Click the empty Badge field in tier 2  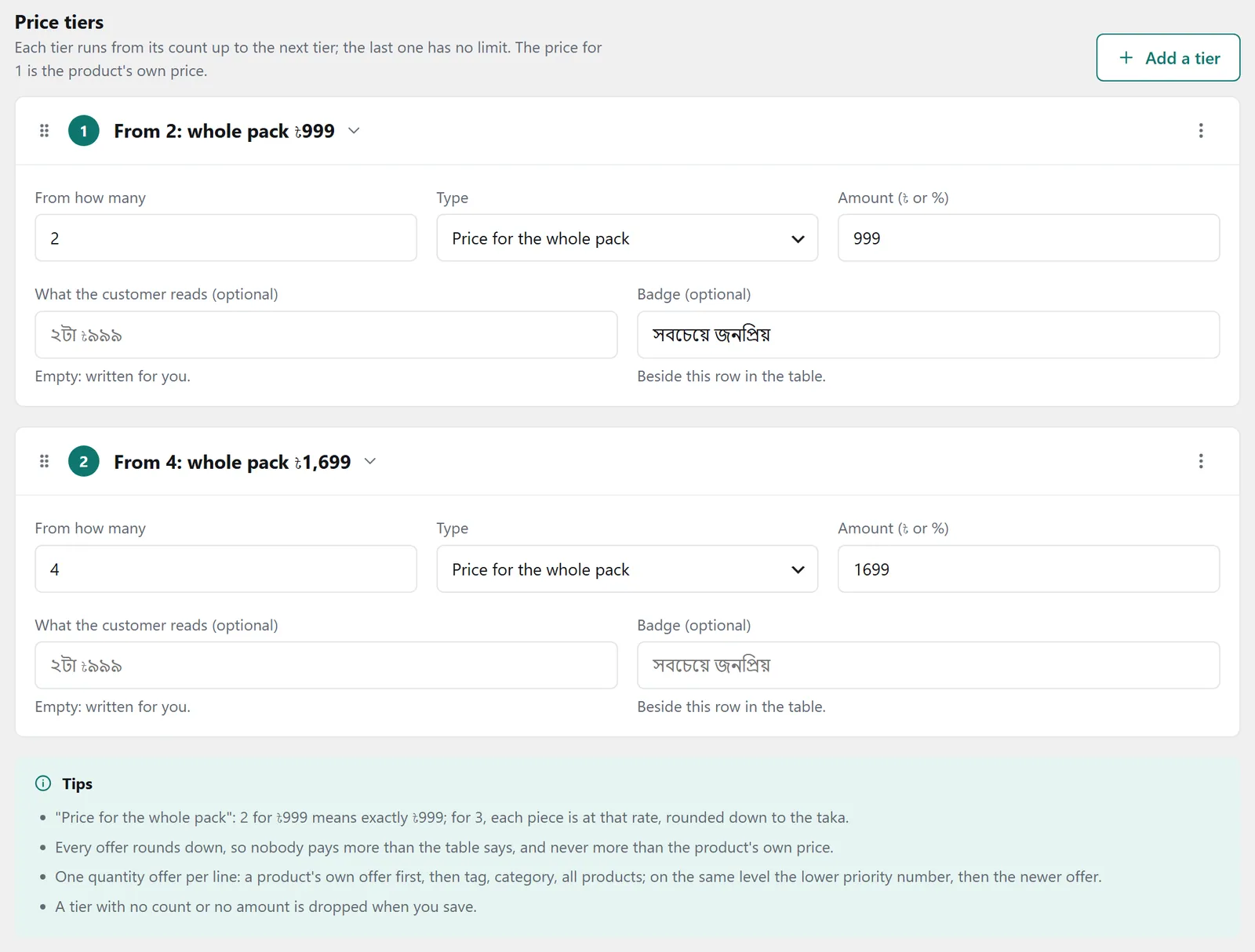928,665
